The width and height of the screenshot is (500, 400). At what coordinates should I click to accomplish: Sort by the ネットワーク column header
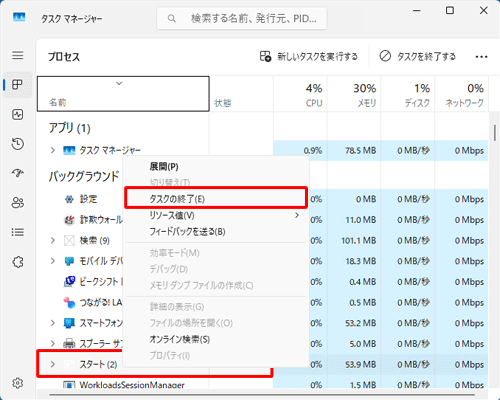tap(462, 95)
